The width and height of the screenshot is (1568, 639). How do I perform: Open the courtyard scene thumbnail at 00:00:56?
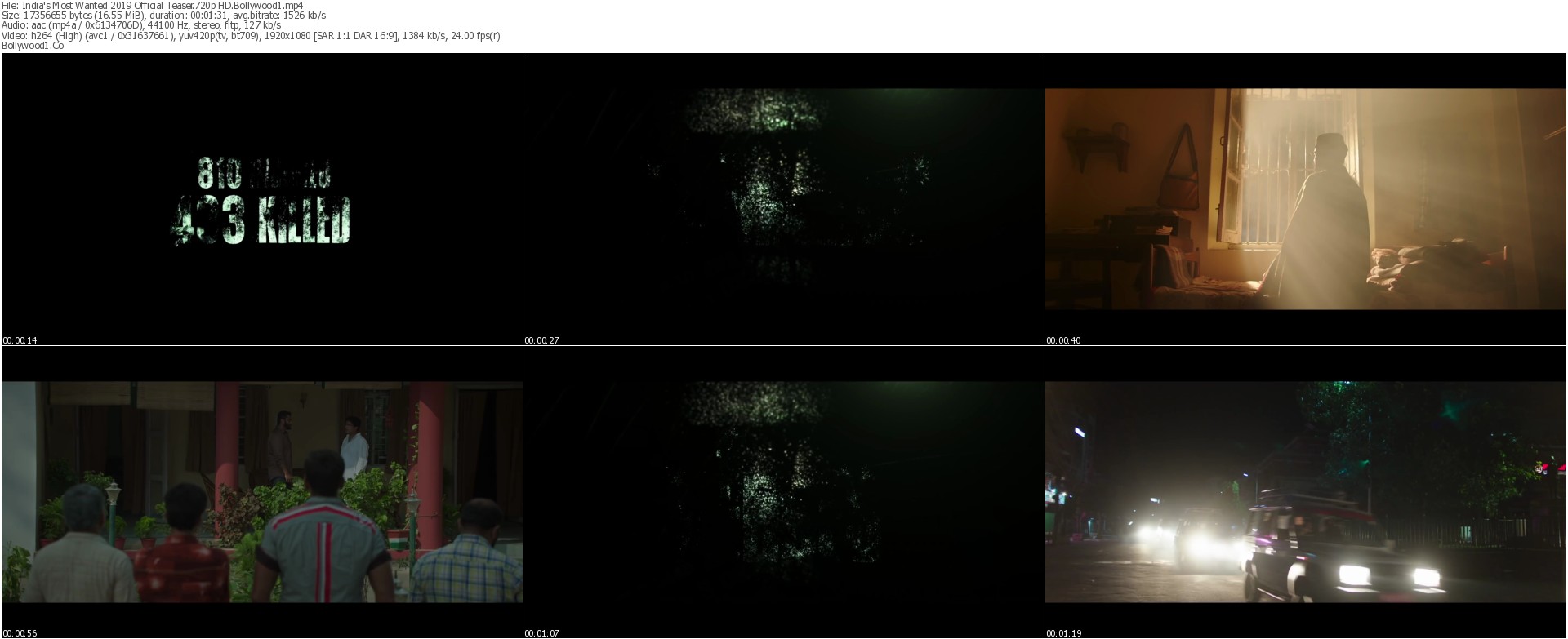(262, 492)
